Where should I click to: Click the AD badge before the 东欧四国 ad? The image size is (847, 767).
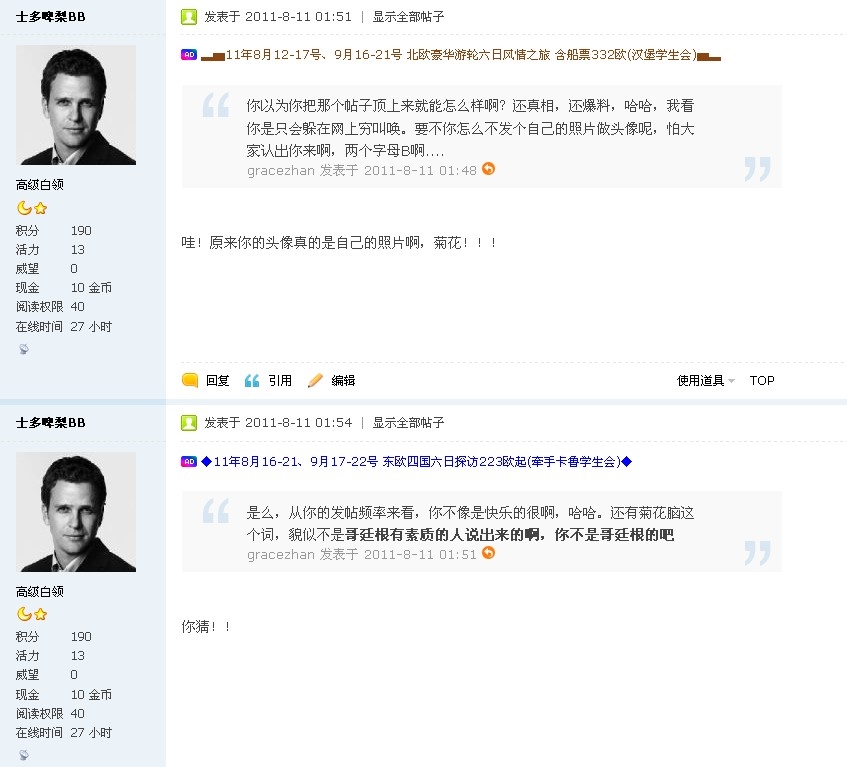[x=189, y=461]
